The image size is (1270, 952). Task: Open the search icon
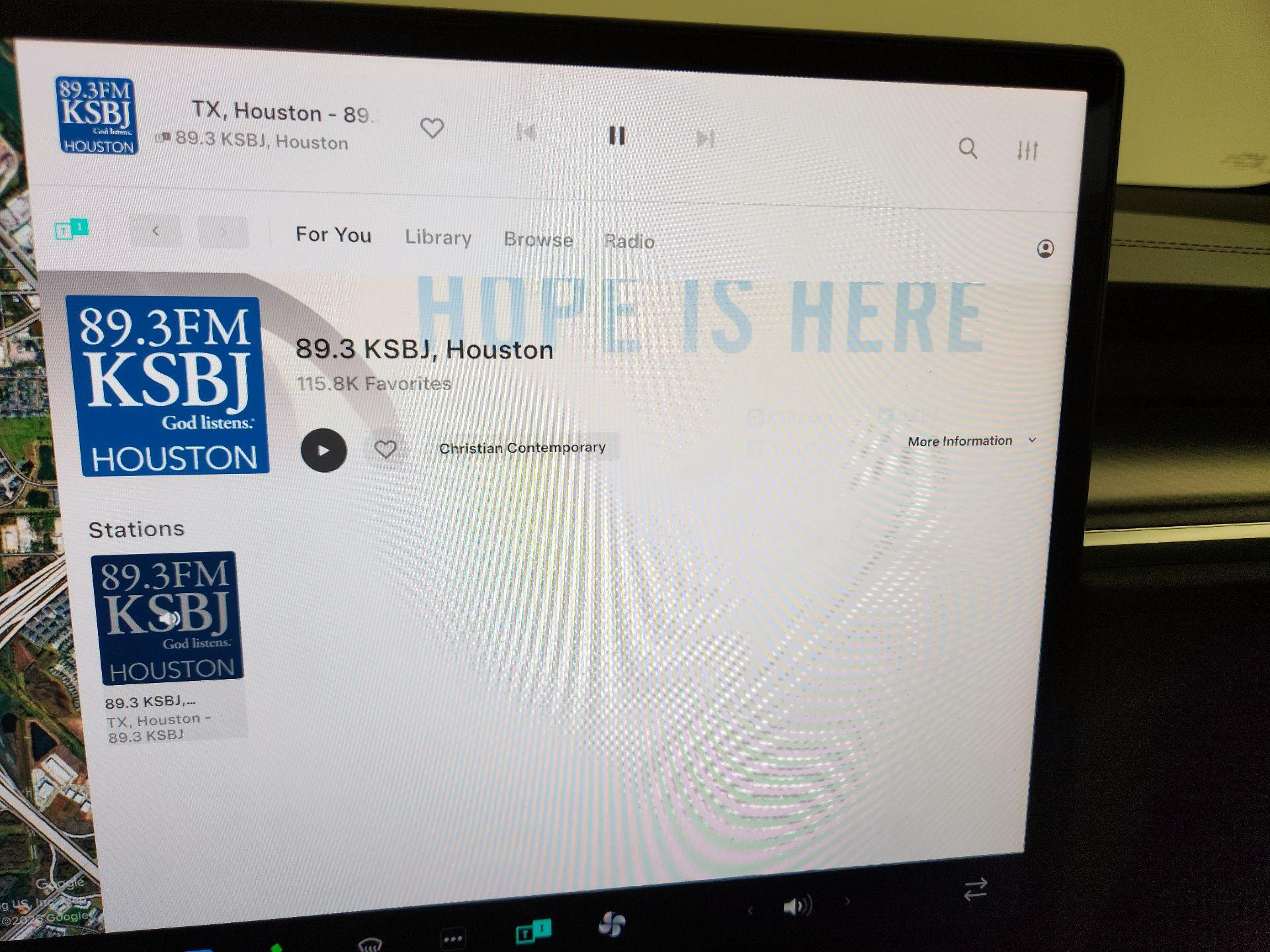(x=968, y=148)
